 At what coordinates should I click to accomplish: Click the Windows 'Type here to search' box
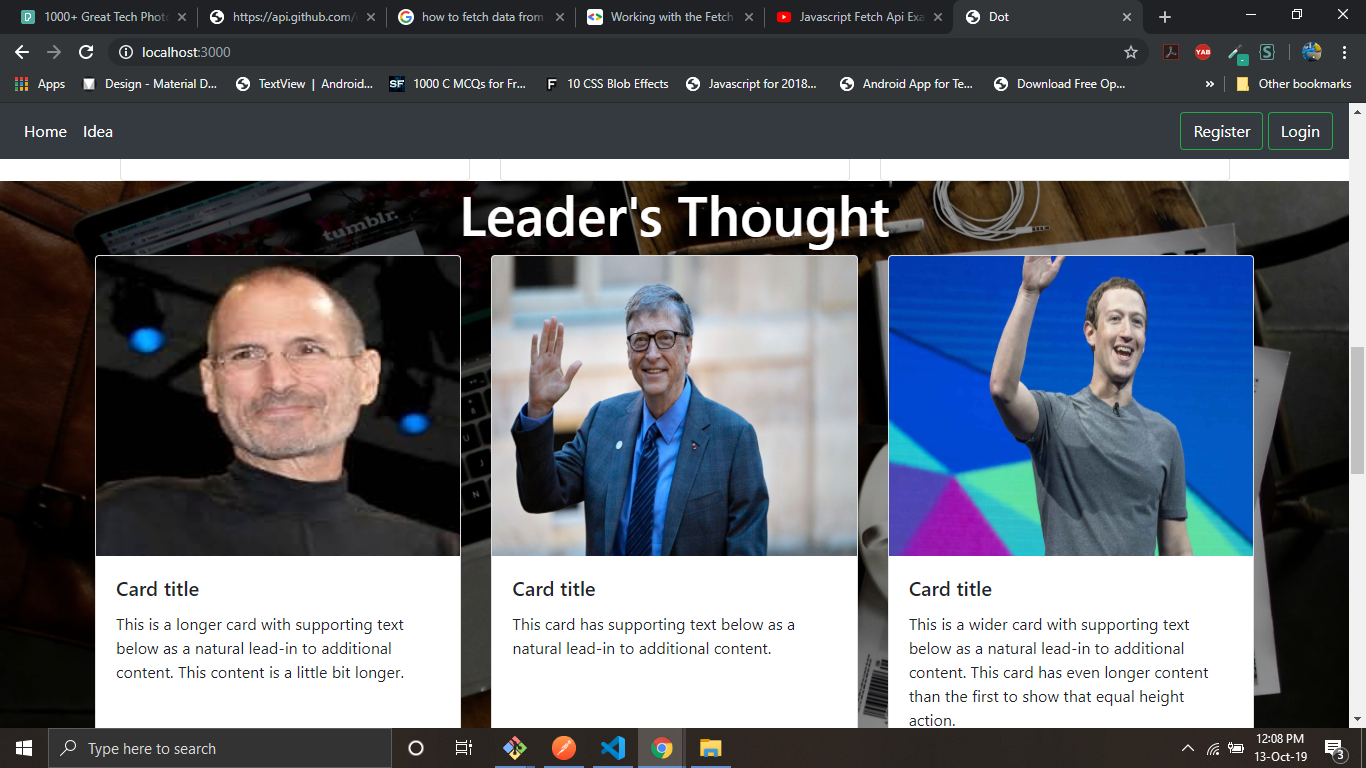click(220, 748)
